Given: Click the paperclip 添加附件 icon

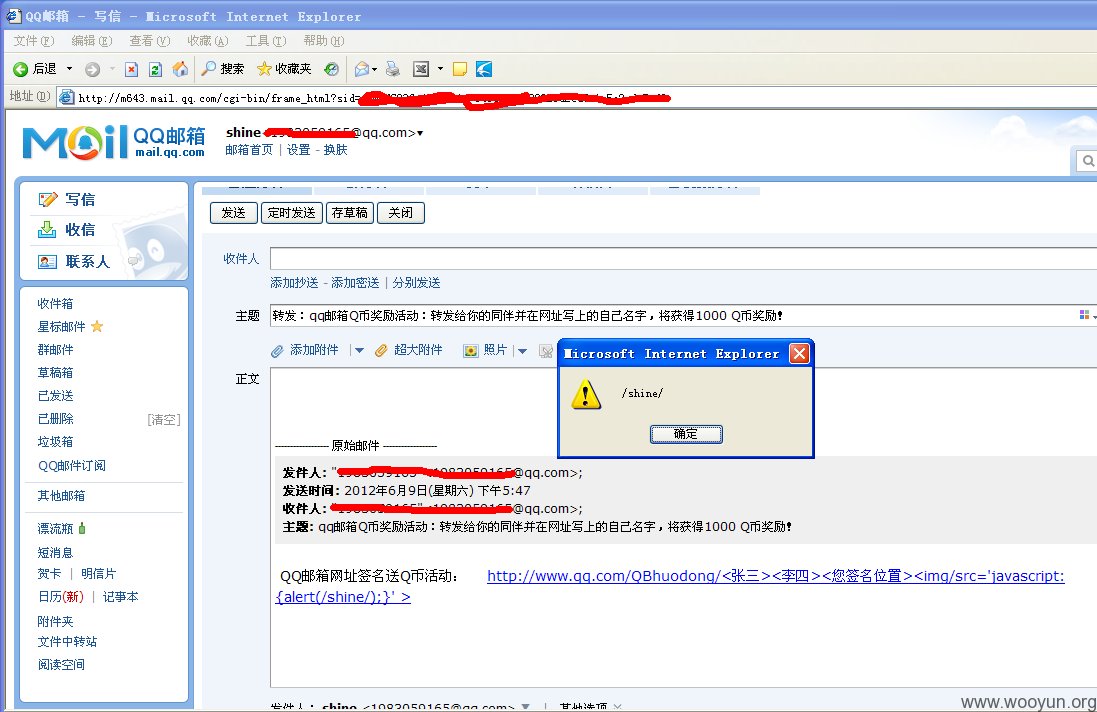Looking at the screenshot, I should click(278, 350).
